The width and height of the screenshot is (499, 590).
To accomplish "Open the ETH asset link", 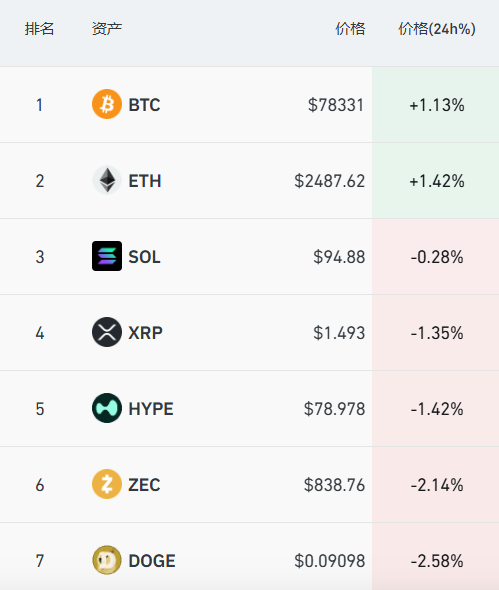I will 145,181.
